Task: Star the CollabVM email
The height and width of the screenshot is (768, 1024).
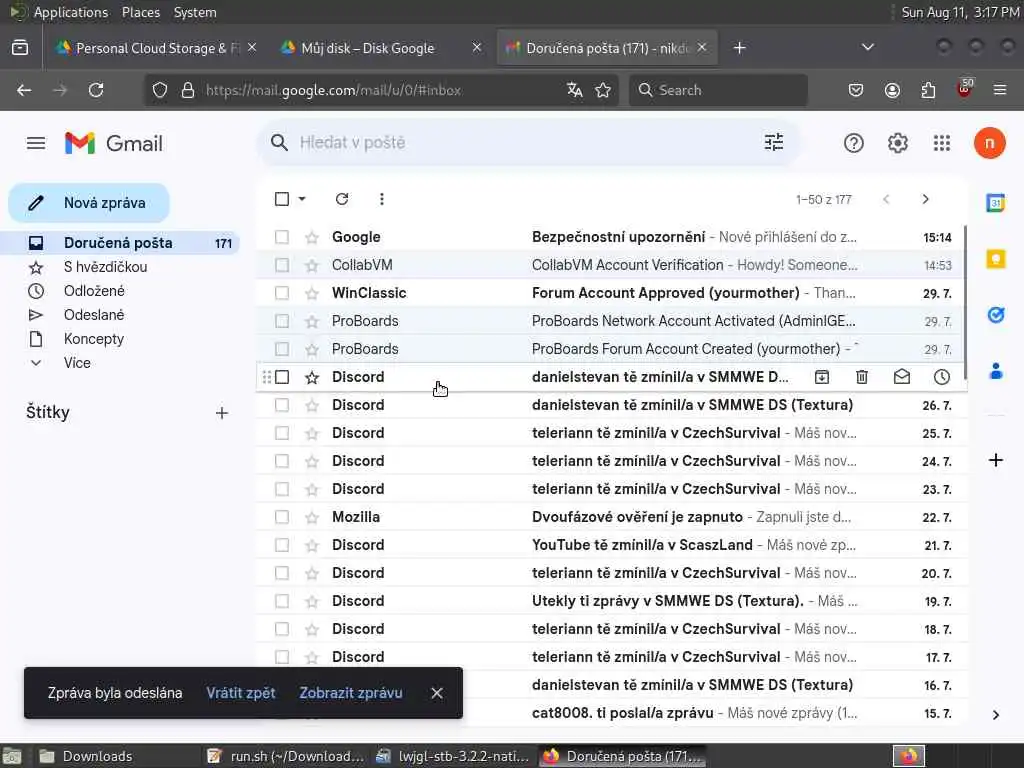Action: (x=312, y=265)
